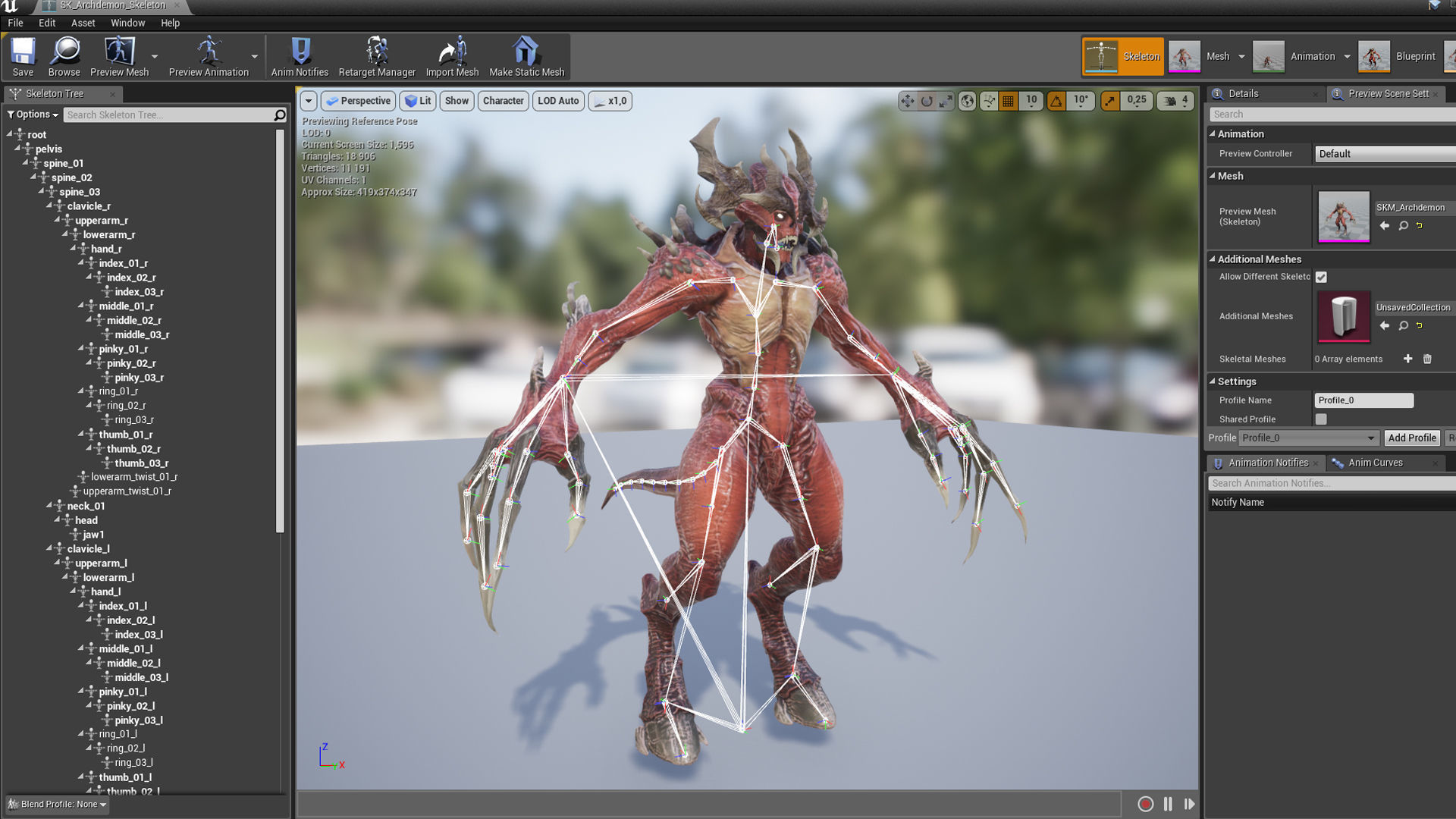Switch to the Blueprint editor mode
The image size is (1456, 819).
coord(1397,57)
